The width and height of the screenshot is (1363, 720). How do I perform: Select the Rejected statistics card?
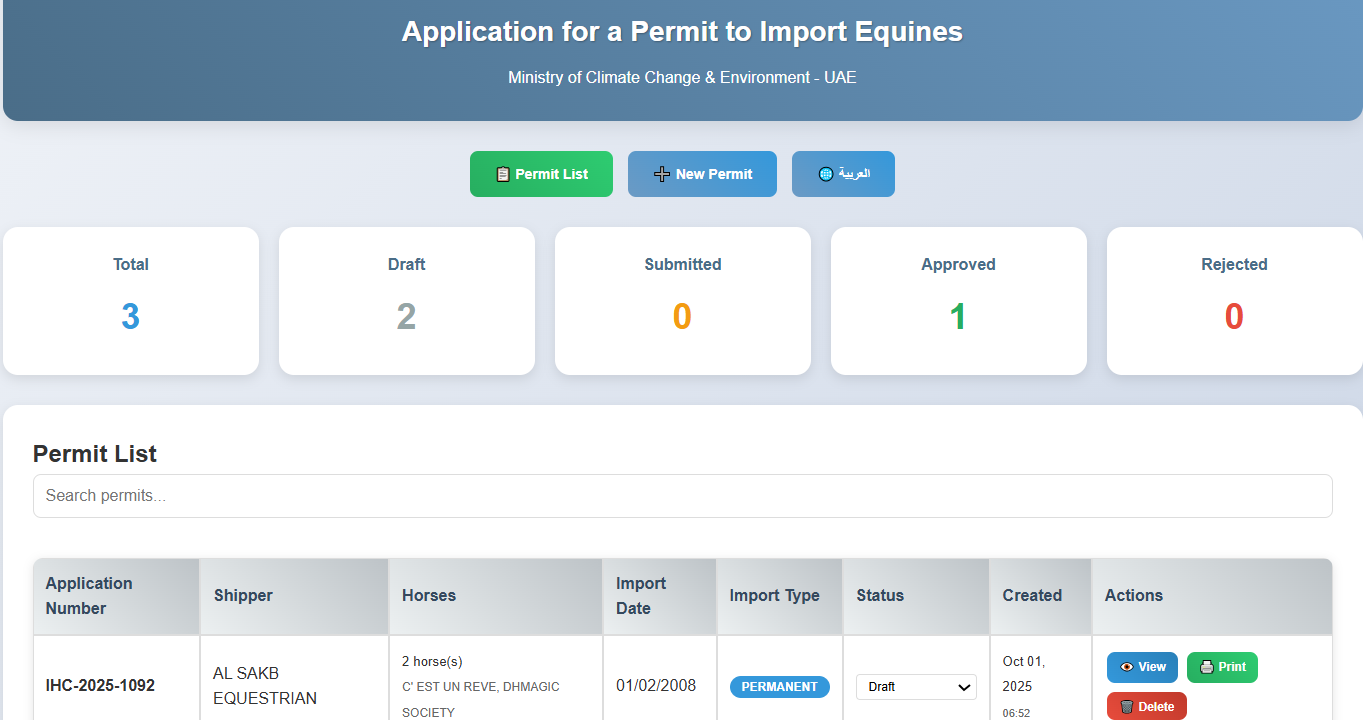(x=1233, y=300)
